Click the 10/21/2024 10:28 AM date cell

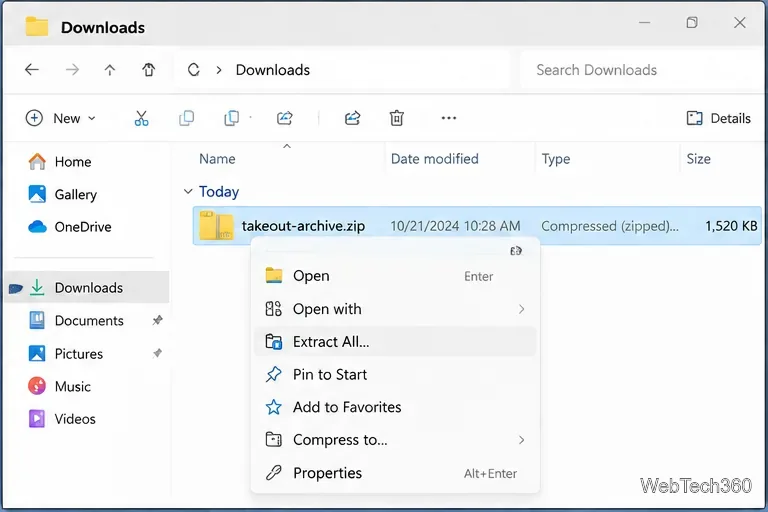tap(455, 226)
